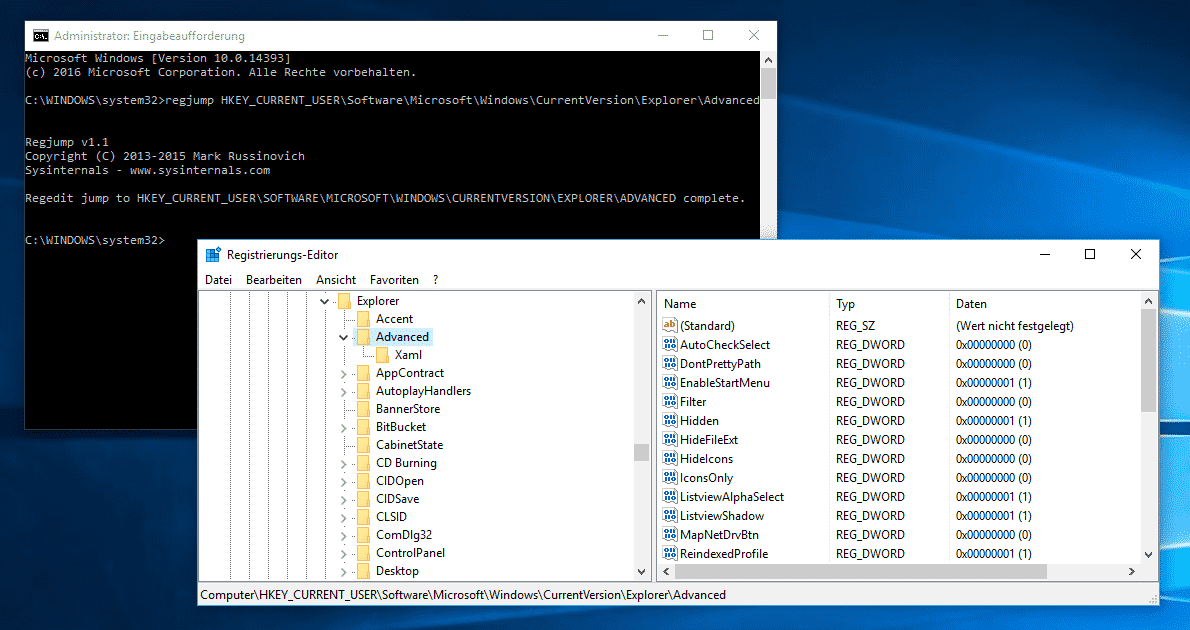Image resolution: width=1190 pixels, height=630 pixels.
Task: Expand the CD Burning key
Action: 344,463
